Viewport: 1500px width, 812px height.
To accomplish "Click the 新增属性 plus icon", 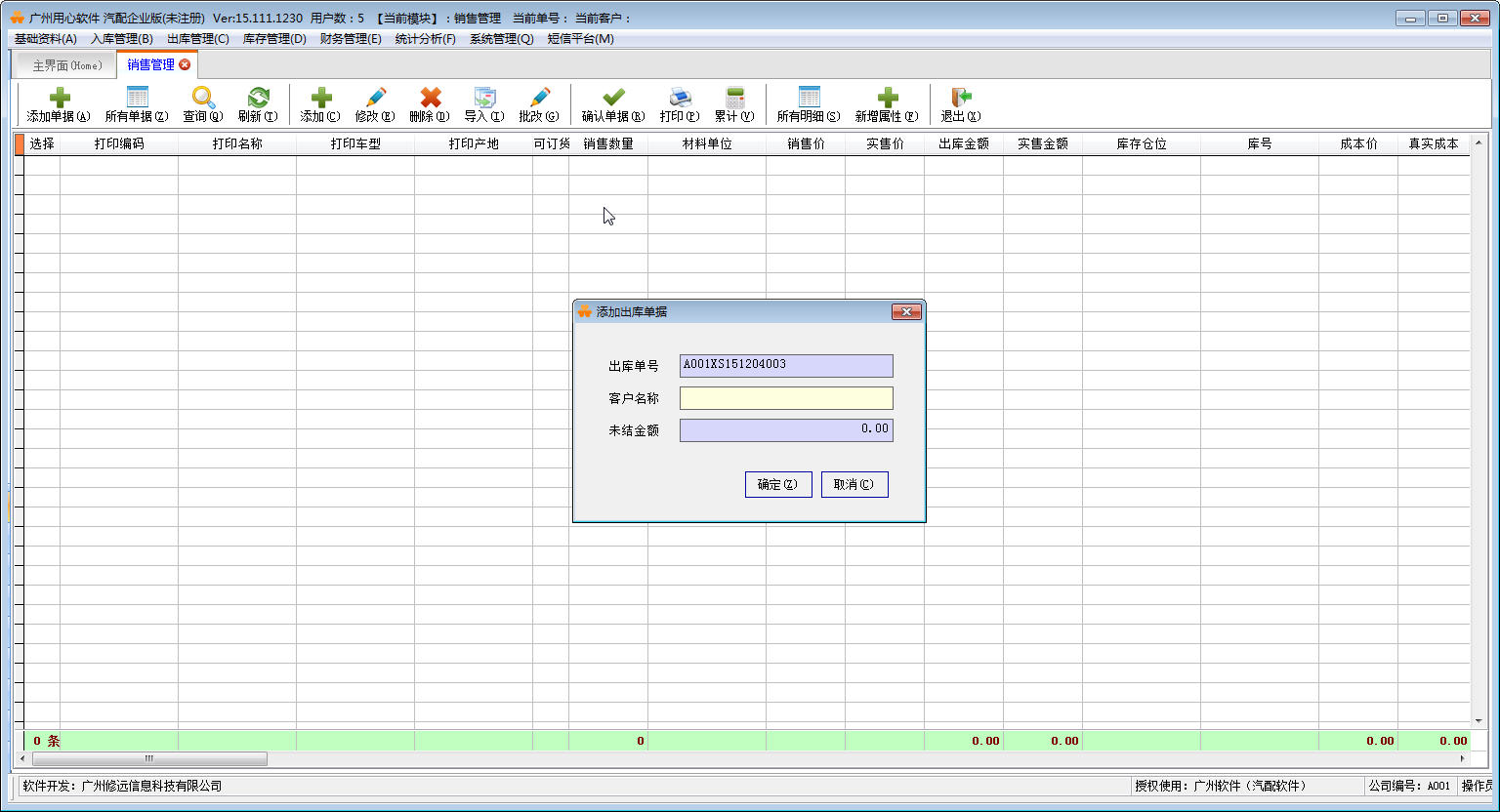I will pos(887,98).
